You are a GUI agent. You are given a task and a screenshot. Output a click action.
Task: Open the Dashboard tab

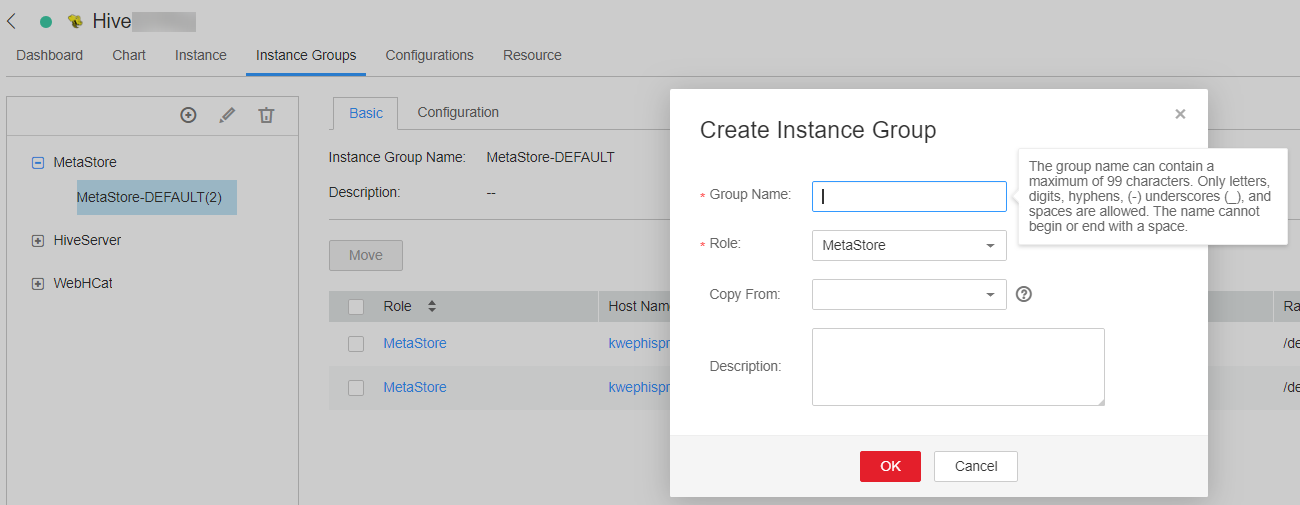pyautogui.click(x=50, y=55)
